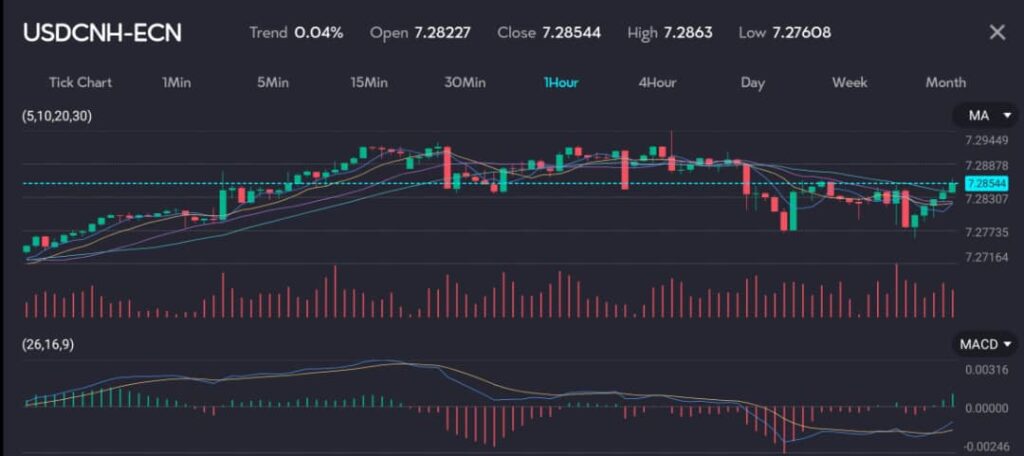Open the Month timeframe chart
Image resolution: width=1024 pixels, height=456 pixels.
coord(945,82)
